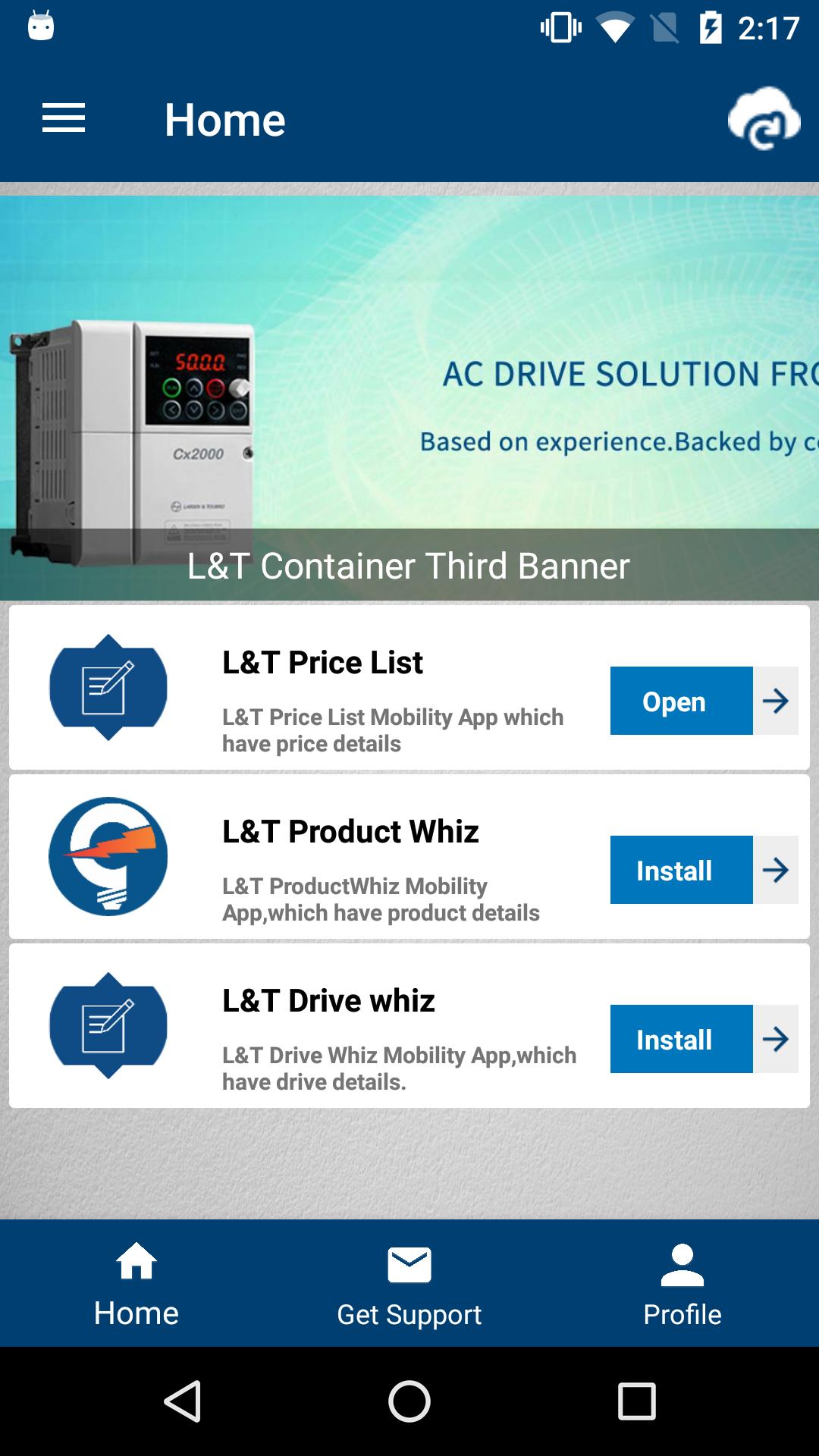Tap the Android home circle button
The width and height of the screenshot is (819, 1456).
coord(409,1401)
